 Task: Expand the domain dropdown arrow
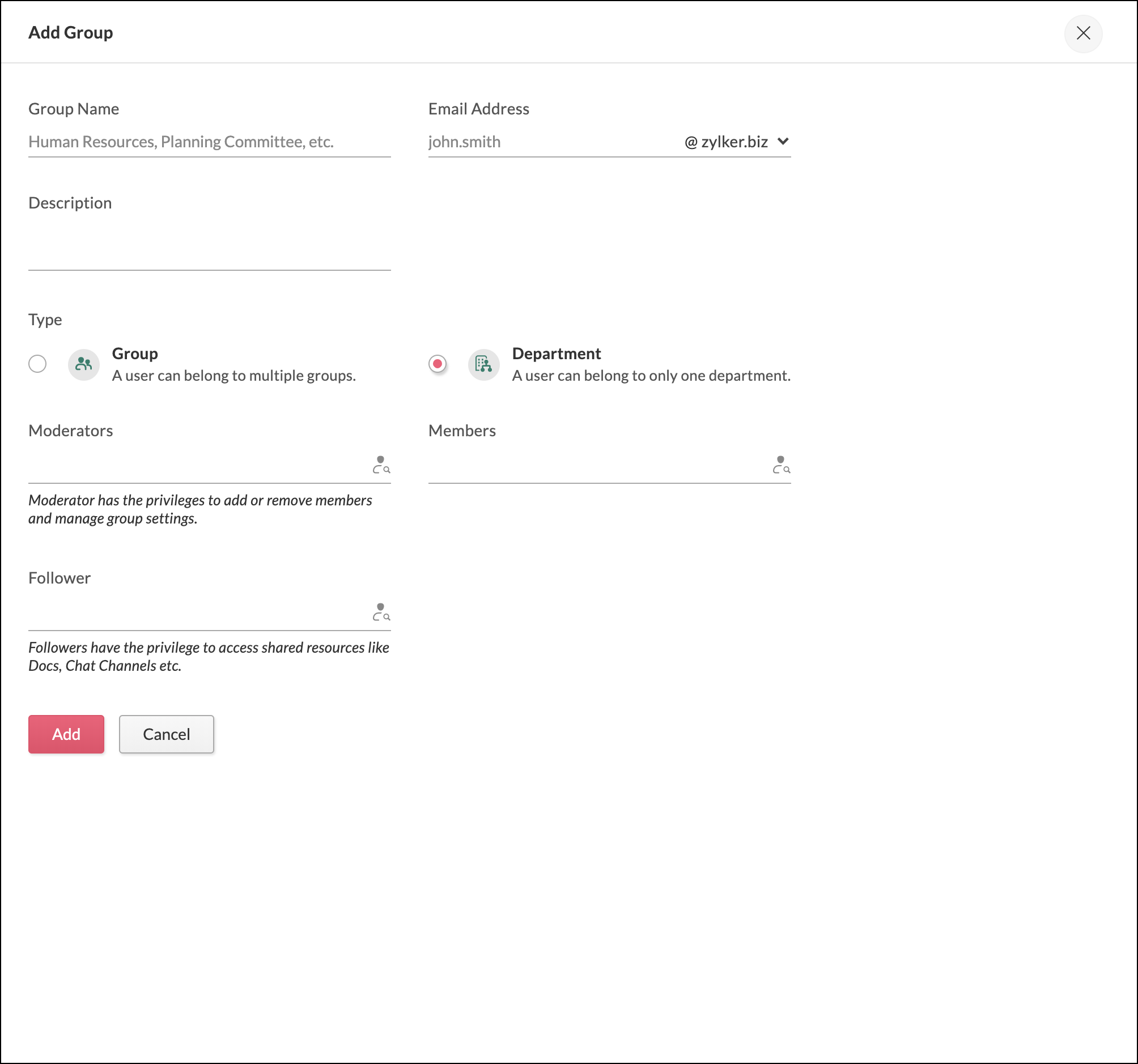[783, 142]
